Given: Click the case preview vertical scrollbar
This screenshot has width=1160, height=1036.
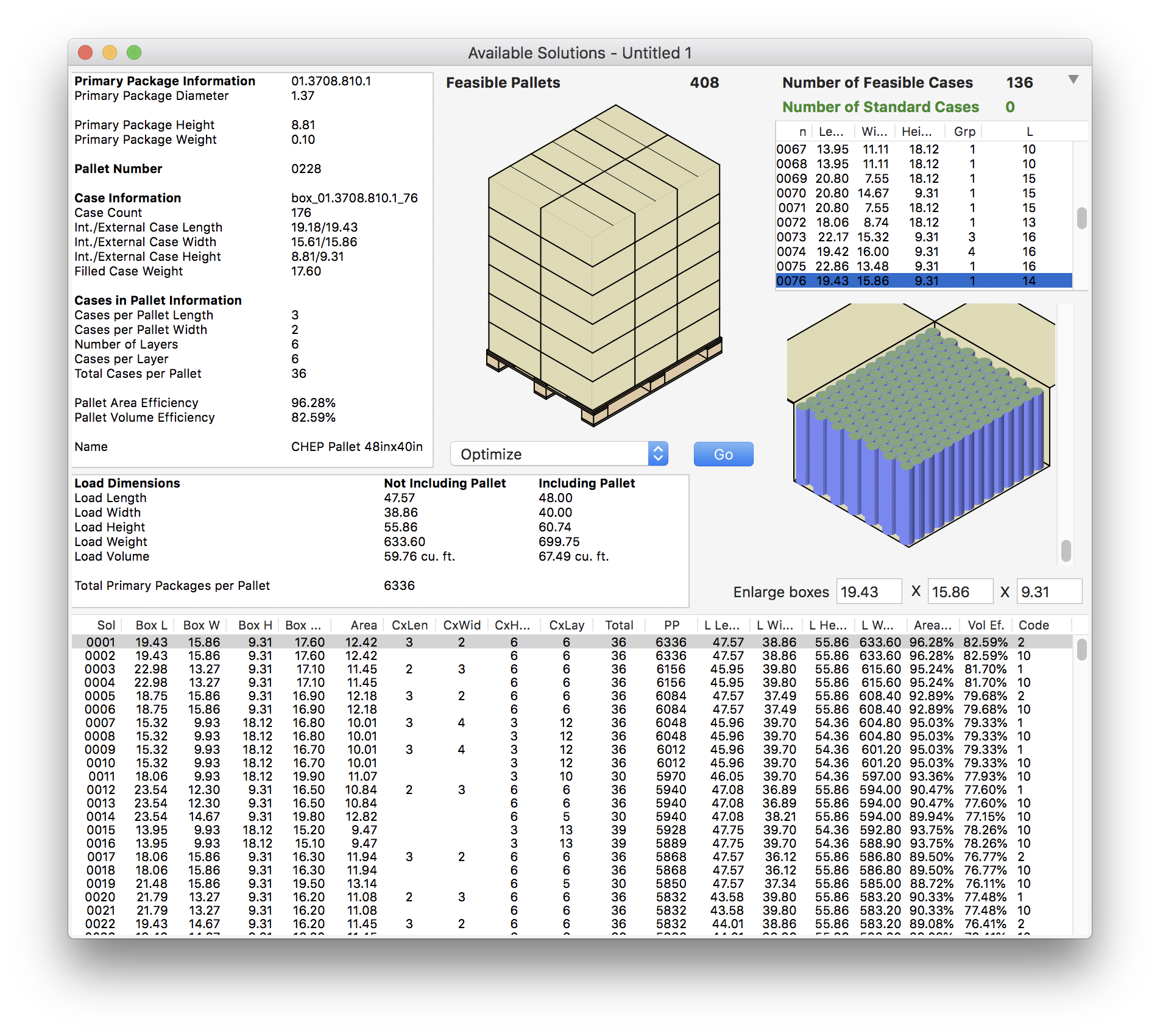Looking at the screenshot, I should pyautogui.click(x=1066, y=550).
